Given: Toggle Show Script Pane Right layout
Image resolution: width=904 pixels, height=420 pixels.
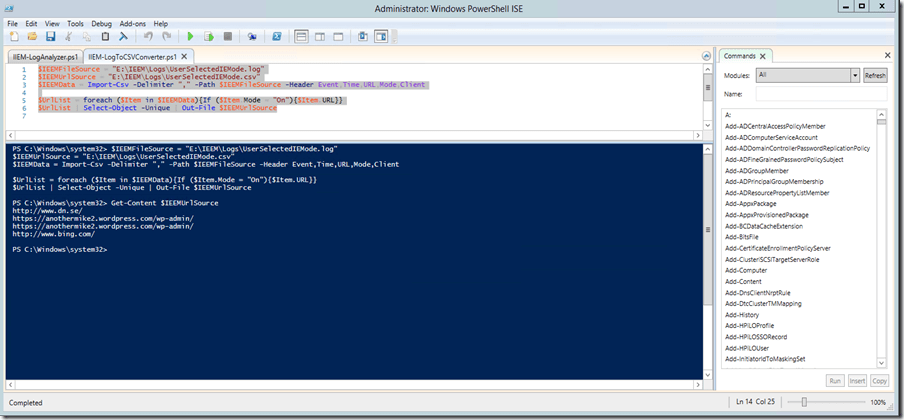Looking at the screenshot, I should click(x=320, y=36).
